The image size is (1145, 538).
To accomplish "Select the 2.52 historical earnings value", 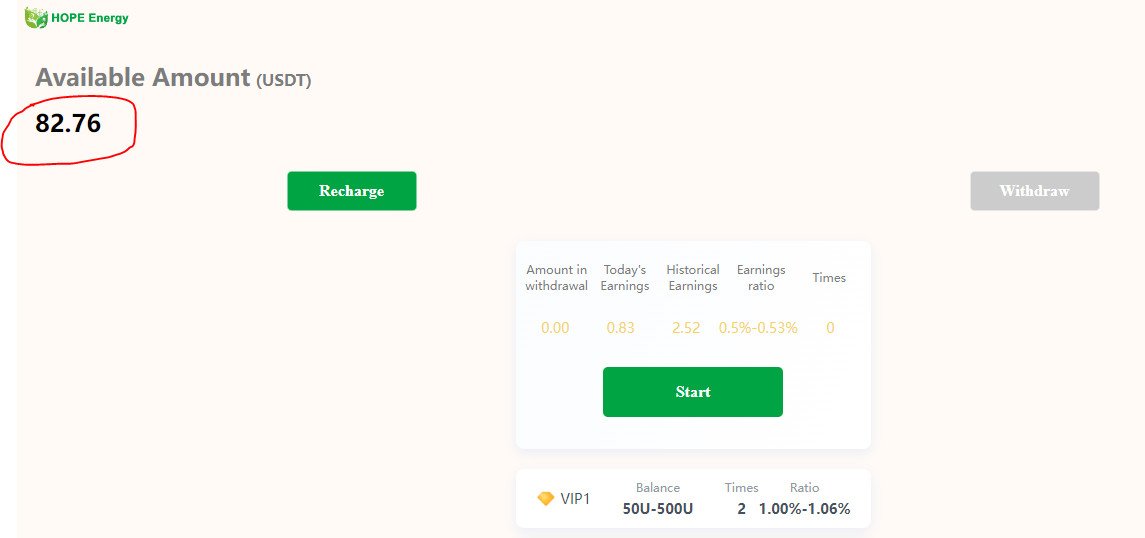I will (x=686, y=328).
